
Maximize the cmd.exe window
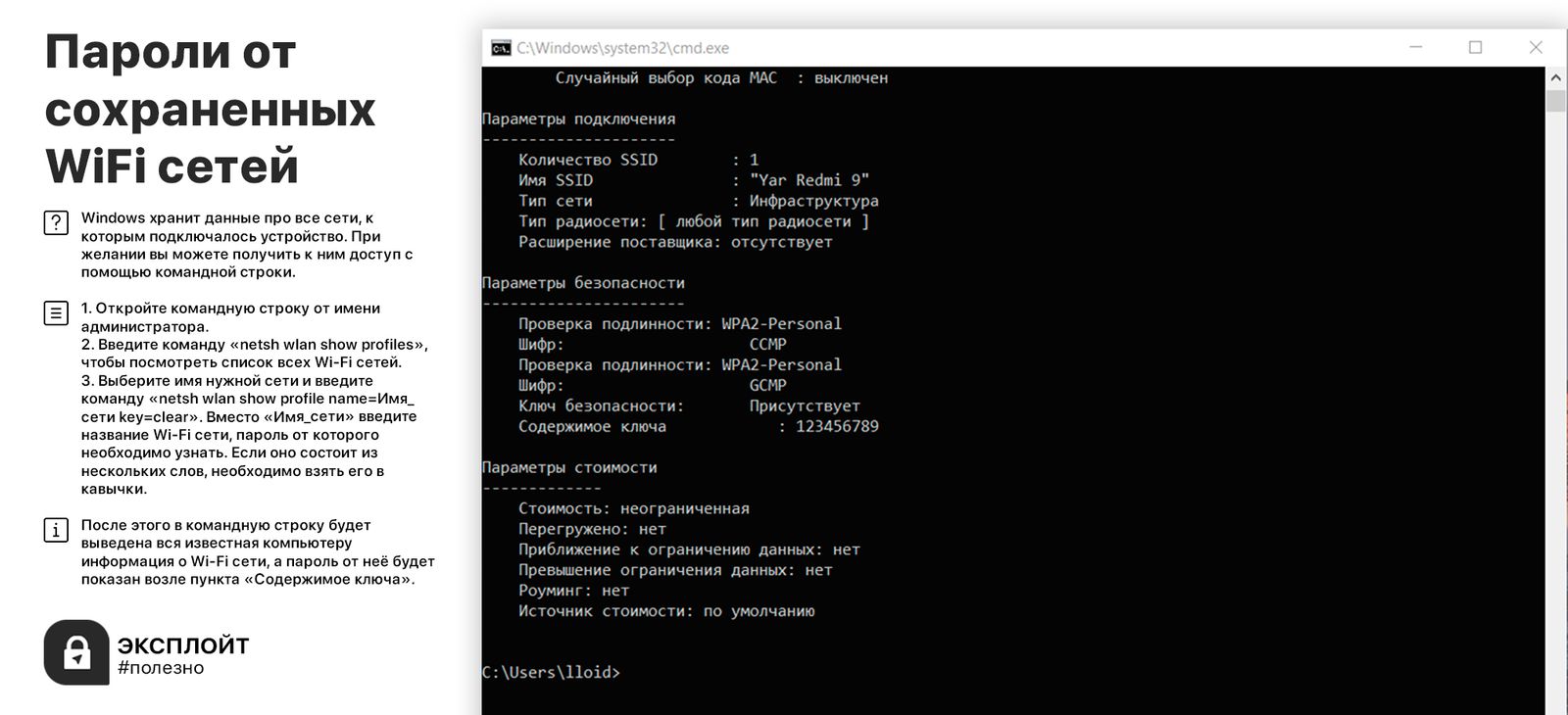[1475, 47]
